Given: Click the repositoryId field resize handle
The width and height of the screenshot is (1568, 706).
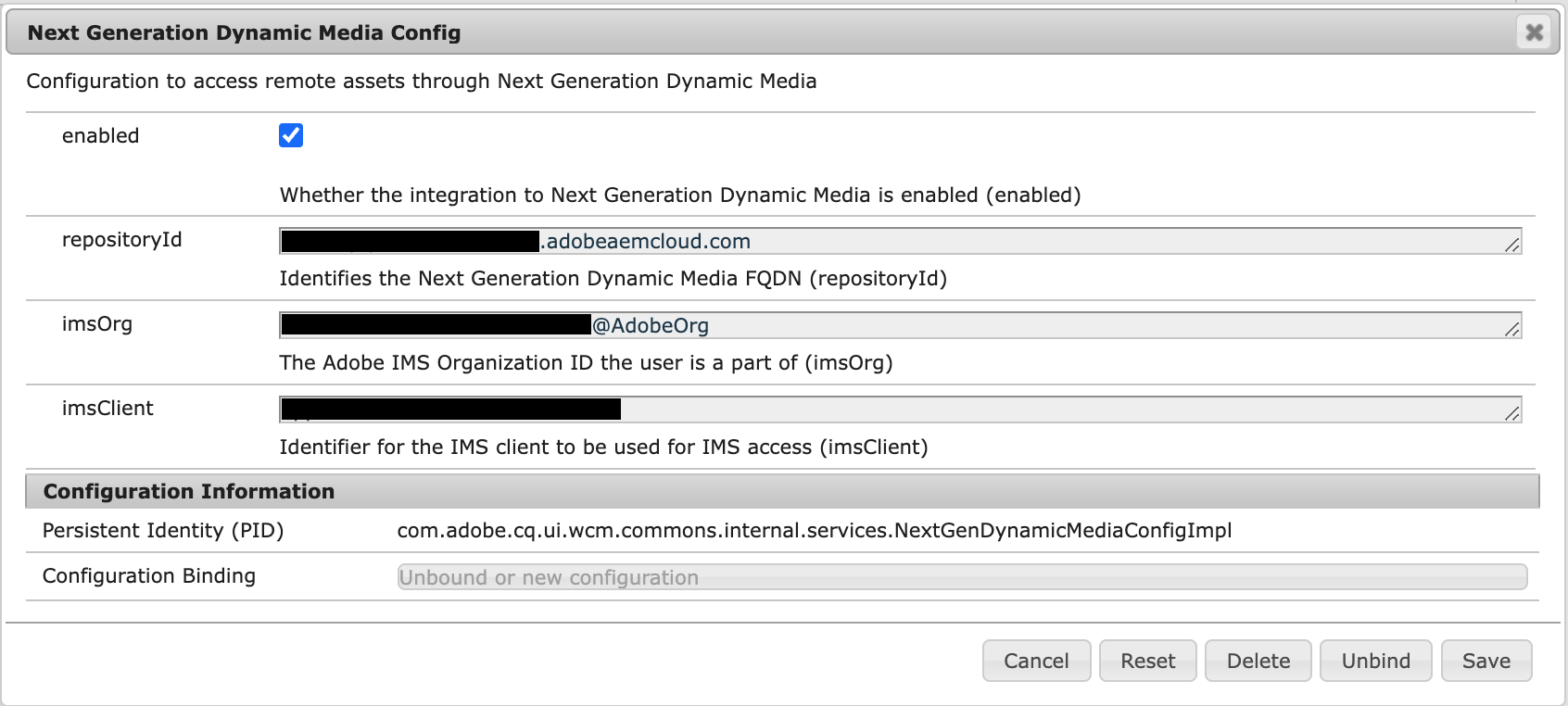Looking at the screenshot, I should (x=1512, y=245).
